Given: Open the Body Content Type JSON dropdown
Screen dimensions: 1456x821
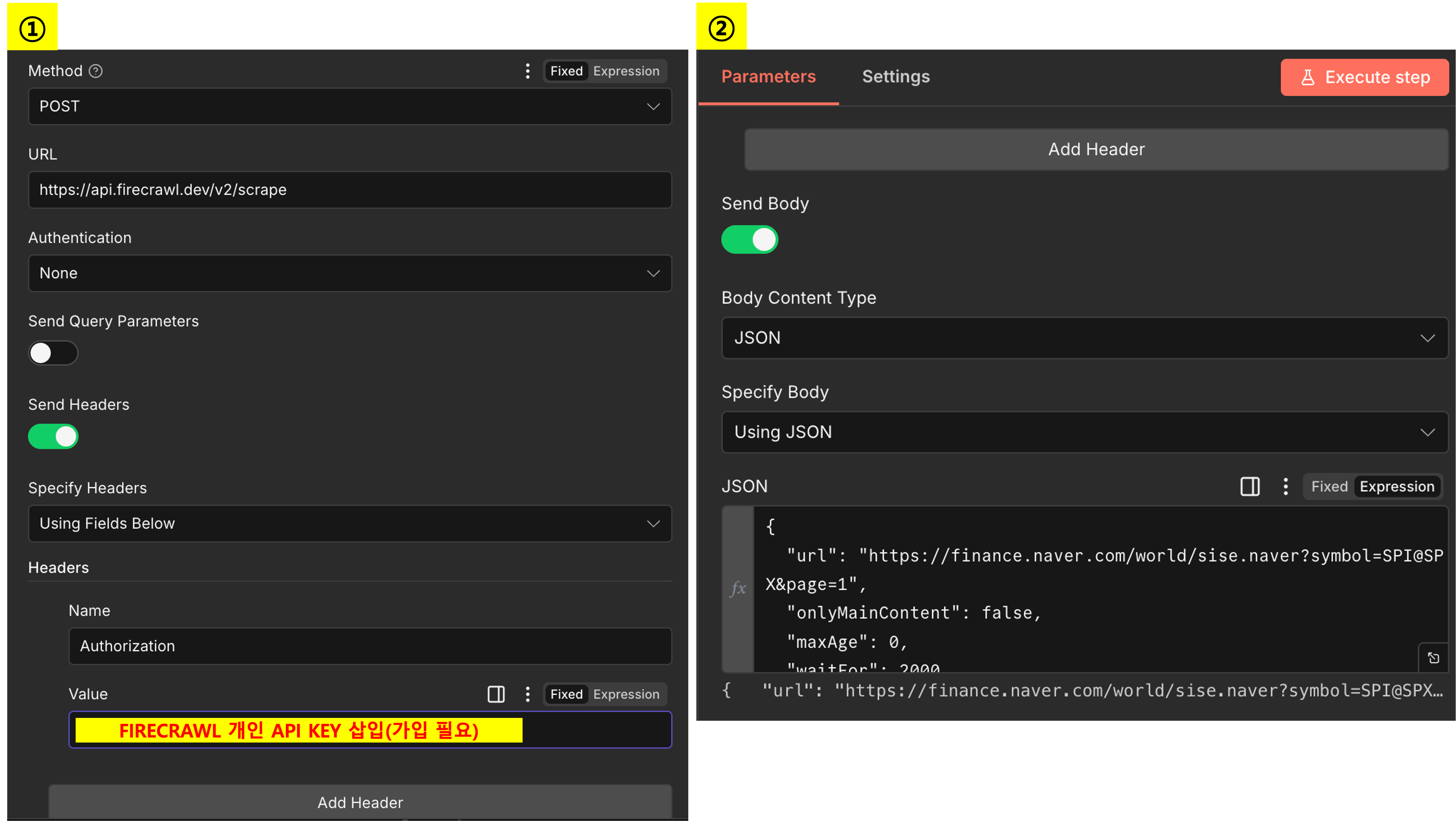Looking at the screenshot, I should [1084, 337].
